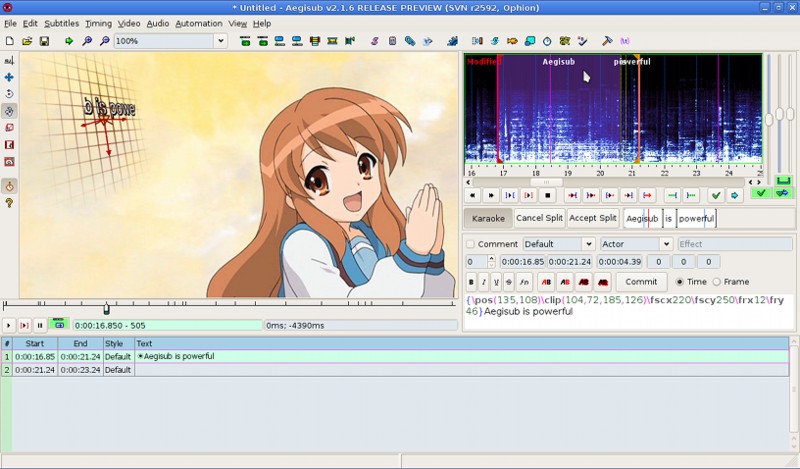800x469 pixels.
Task: Open the font face selector fn button
Action: pos(524,282)
